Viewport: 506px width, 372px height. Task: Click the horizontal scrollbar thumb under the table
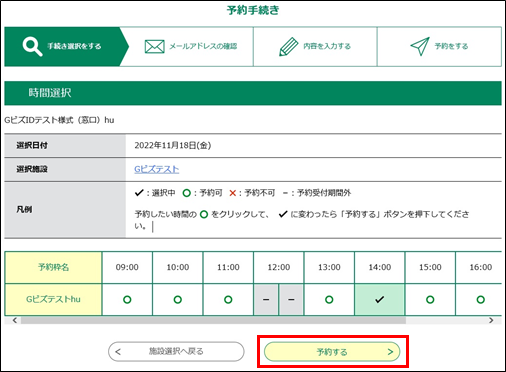tap(213, 320)
